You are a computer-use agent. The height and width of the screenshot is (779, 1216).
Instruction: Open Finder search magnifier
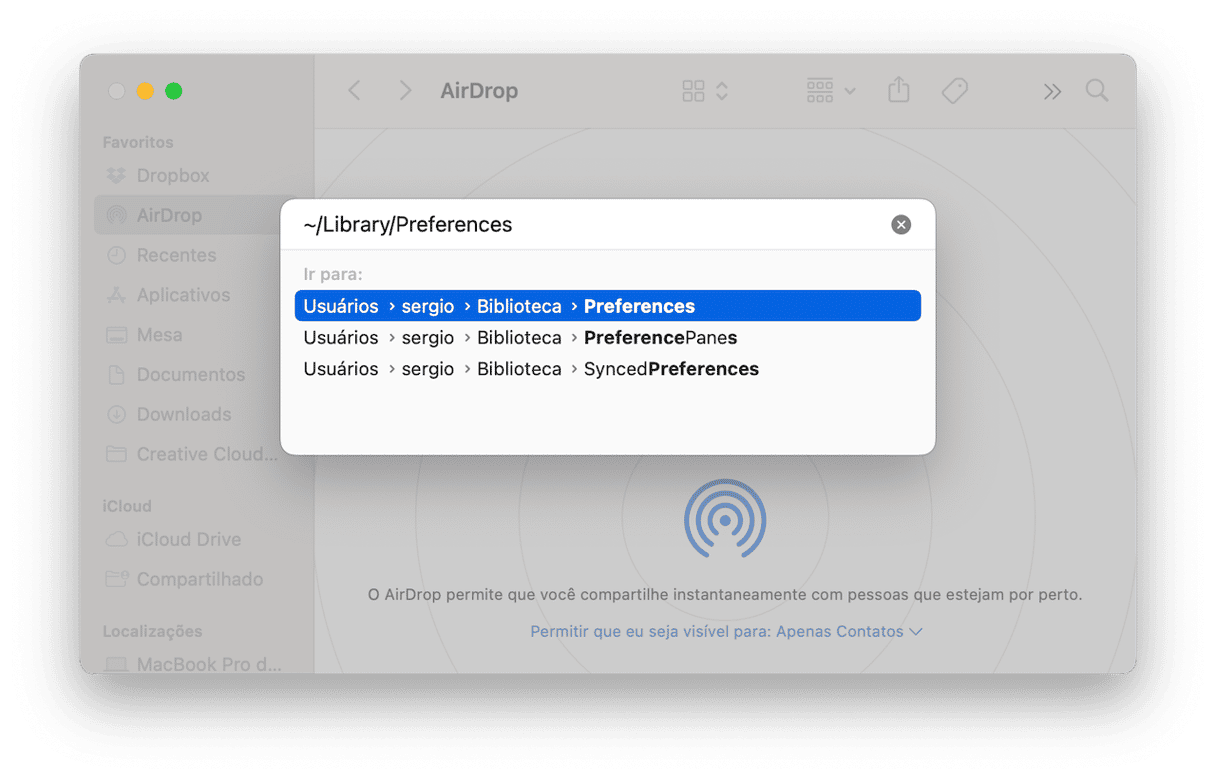pyautogui.click(x=1097, y=91)
